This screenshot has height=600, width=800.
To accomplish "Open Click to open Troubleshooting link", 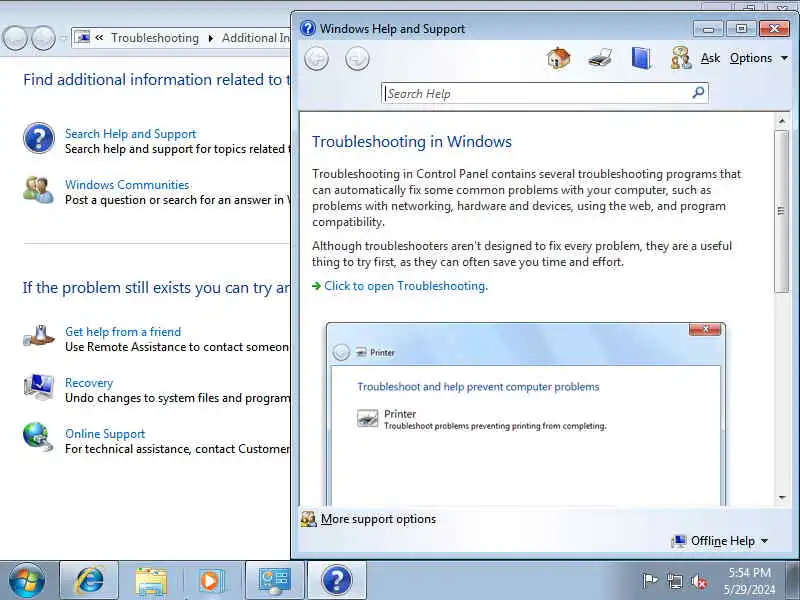I will tap(406, 286).
